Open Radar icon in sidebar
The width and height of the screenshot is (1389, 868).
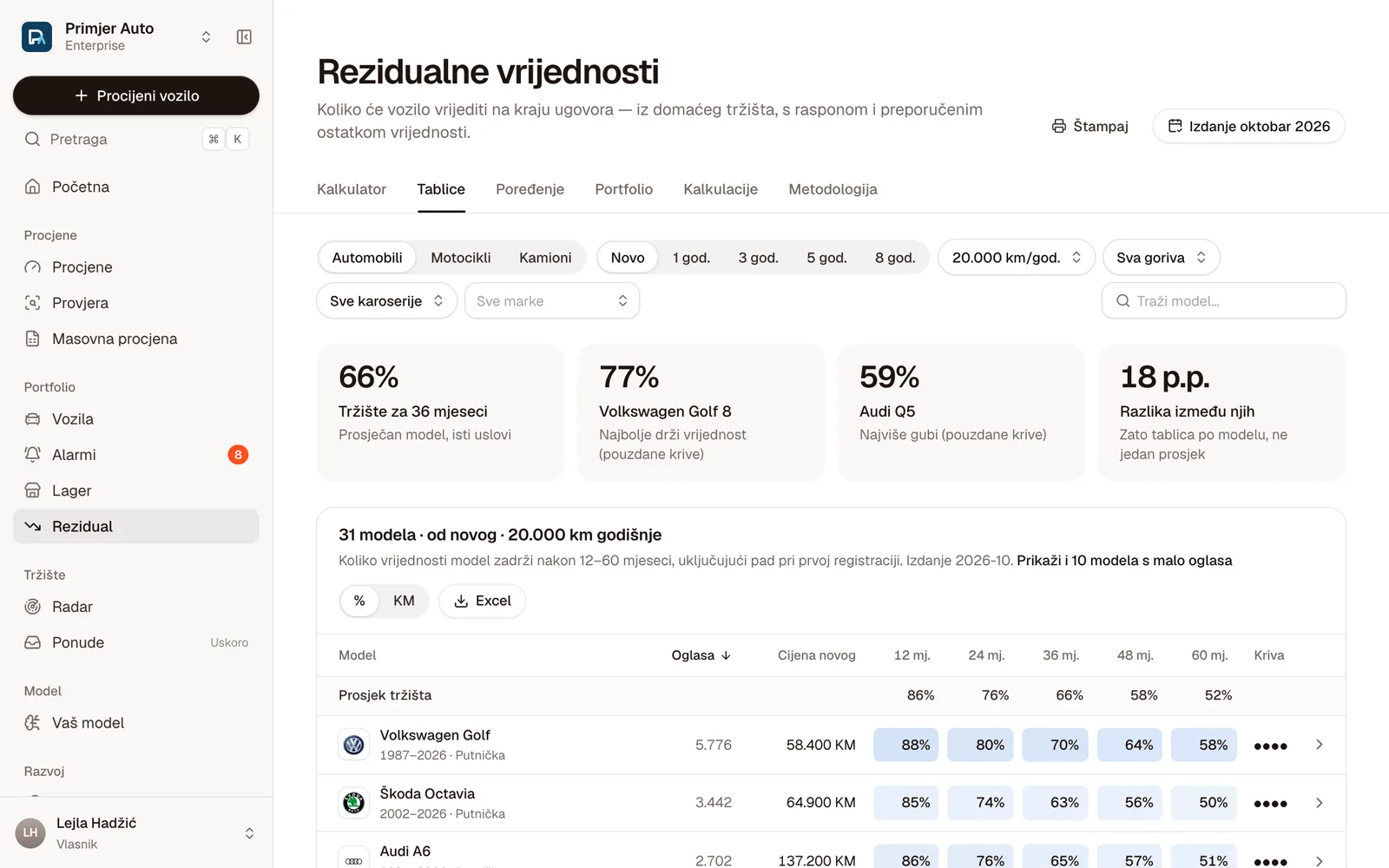click(33, 607)
